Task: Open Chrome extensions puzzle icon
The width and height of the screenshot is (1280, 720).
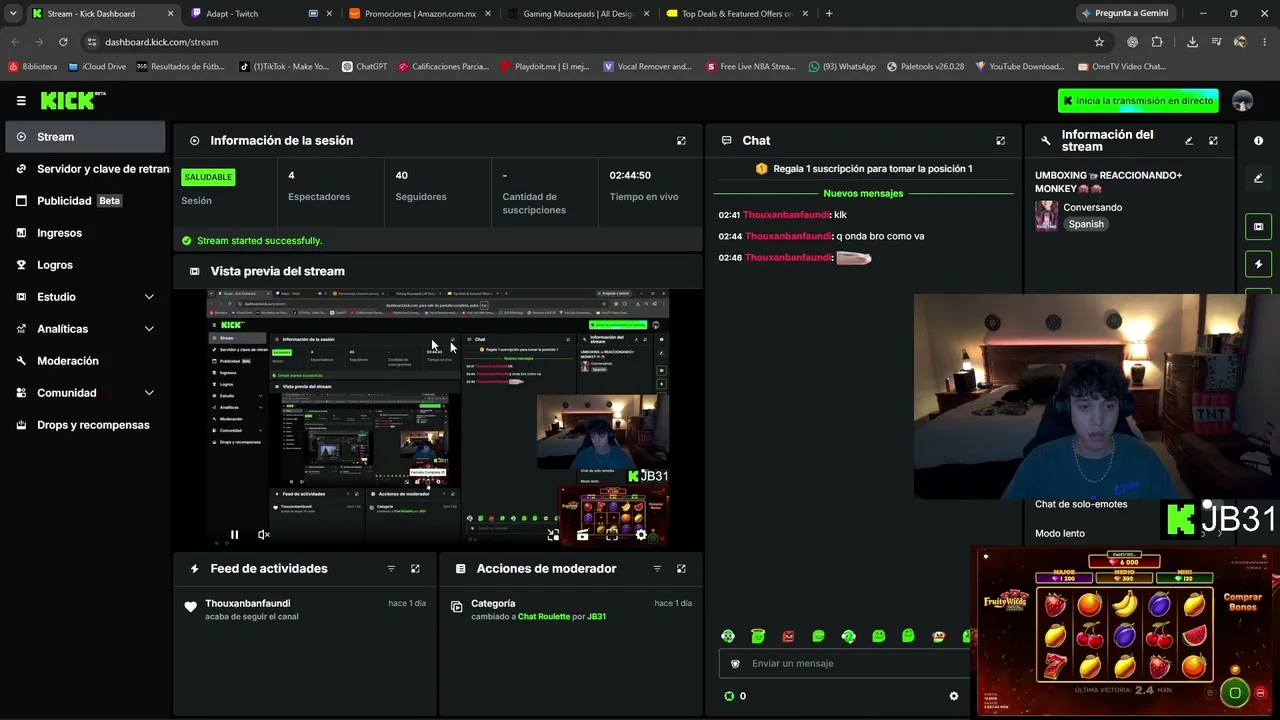Action: point(1157,42)
